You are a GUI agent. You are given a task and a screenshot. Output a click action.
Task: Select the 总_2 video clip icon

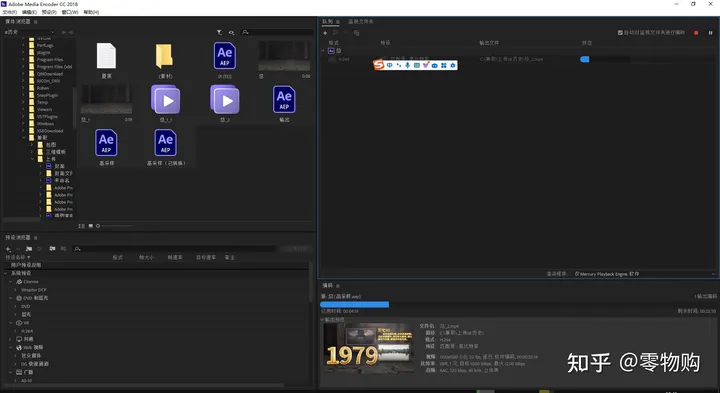pyautogui.click(x=225, y=99)
